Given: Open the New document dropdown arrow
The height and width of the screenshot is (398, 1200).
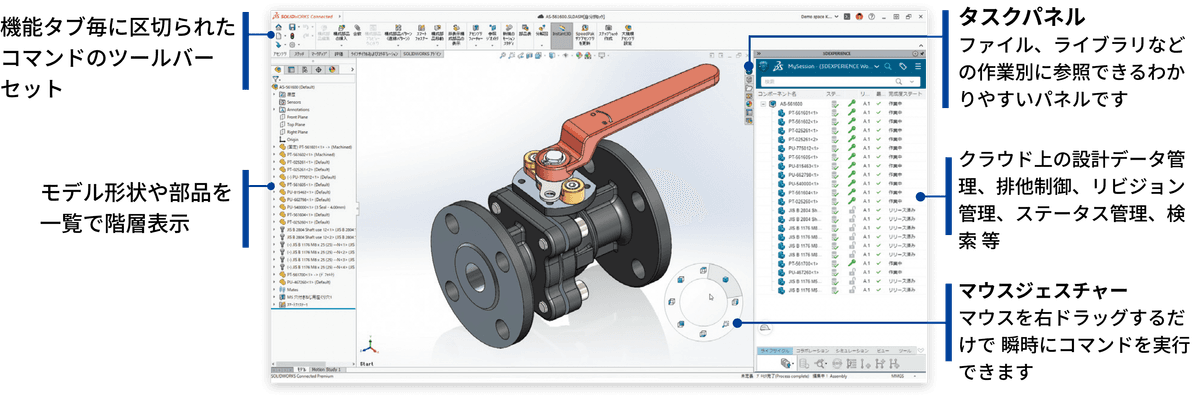Looking at the screenshot, I should tap(285, 36).
